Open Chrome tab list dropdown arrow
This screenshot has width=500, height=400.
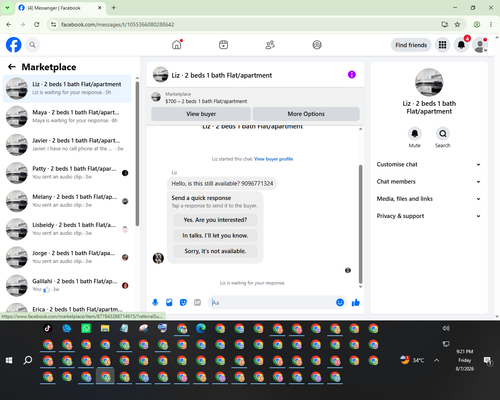coord(7,7)
